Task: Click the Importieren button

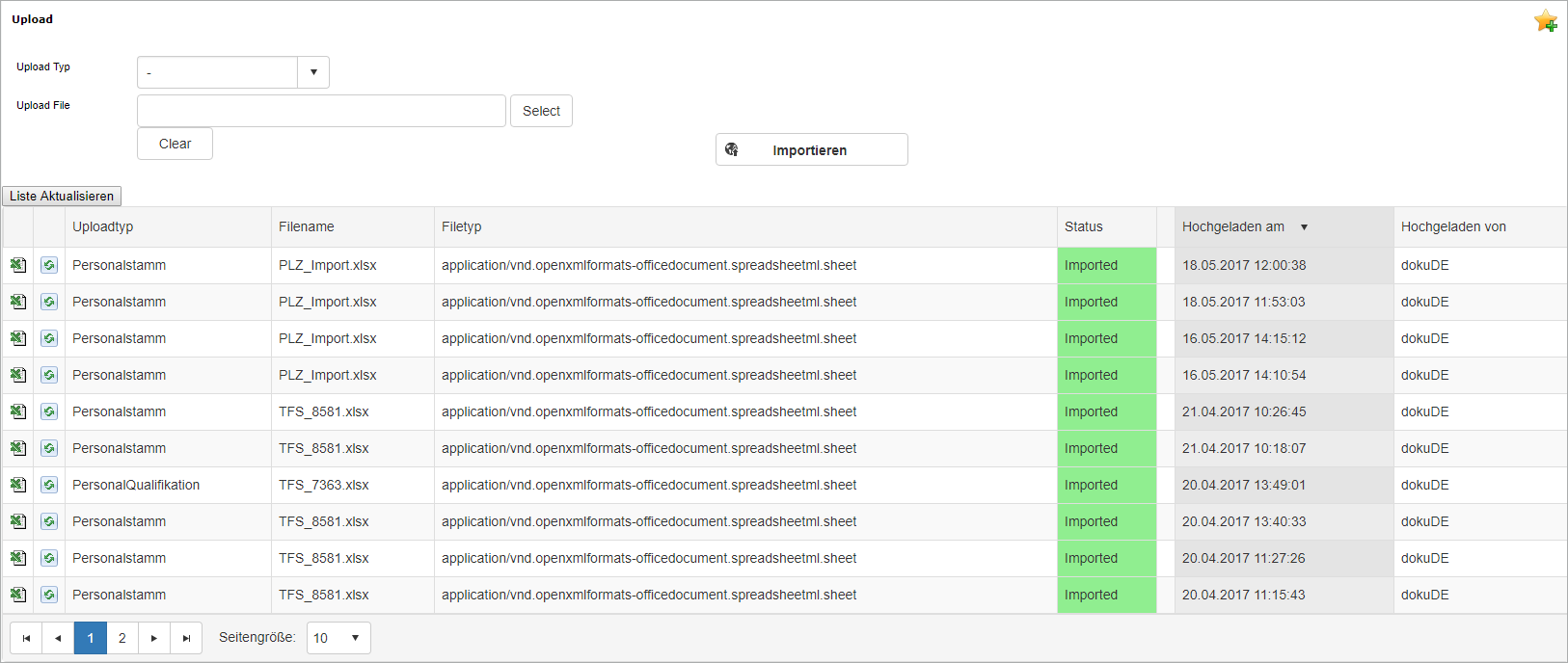Action: (x=812, y=149)
